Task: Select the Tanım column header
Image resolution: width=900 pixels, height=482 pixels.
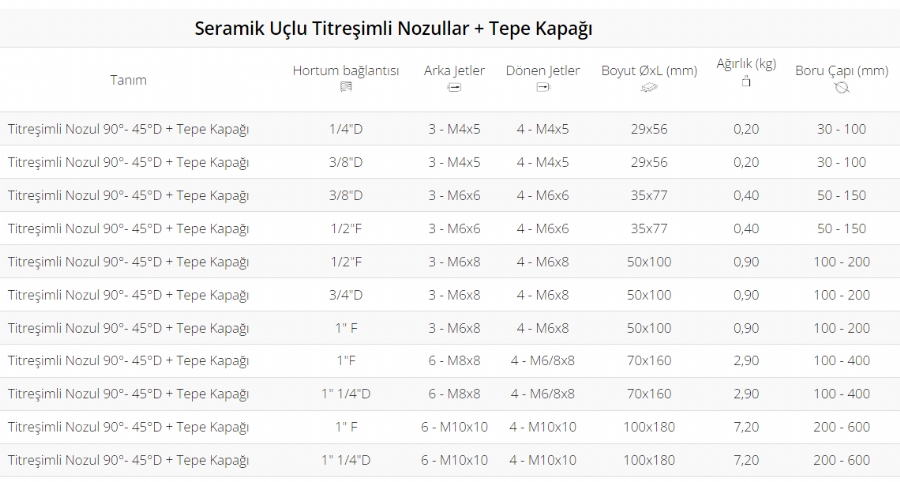Action: coord(128,80)
